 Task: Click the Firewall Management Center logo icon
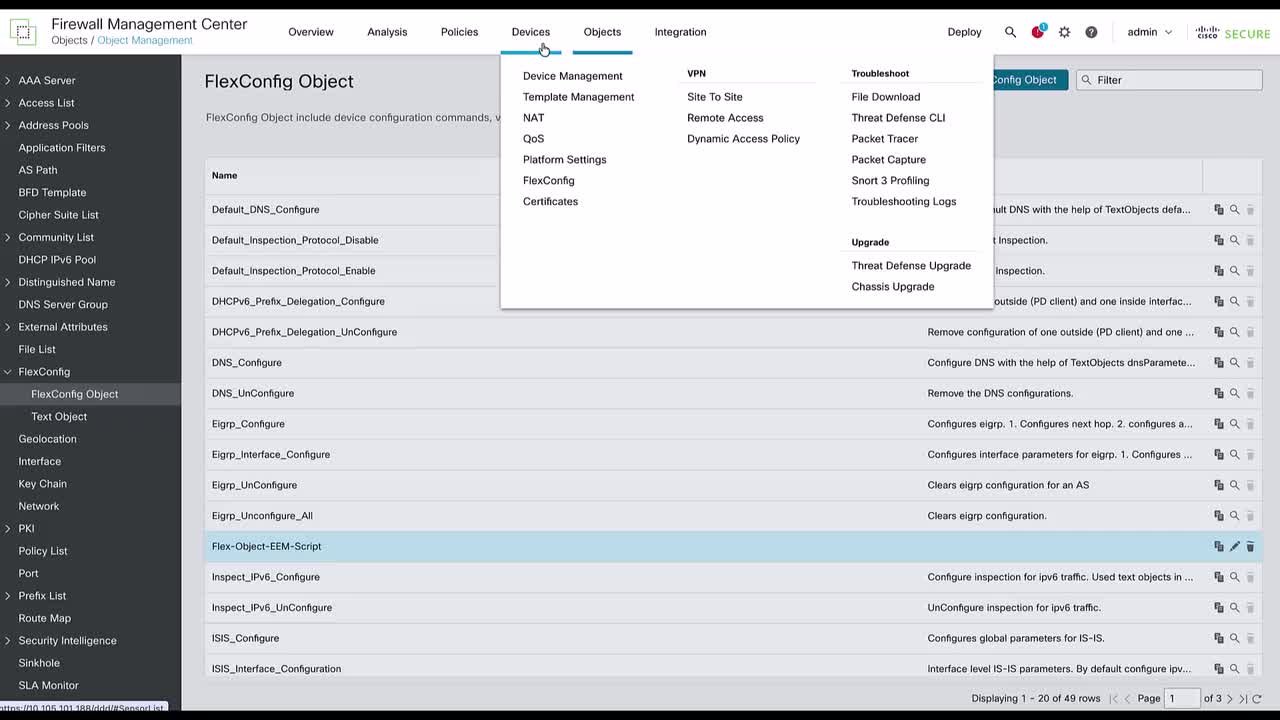24,32
